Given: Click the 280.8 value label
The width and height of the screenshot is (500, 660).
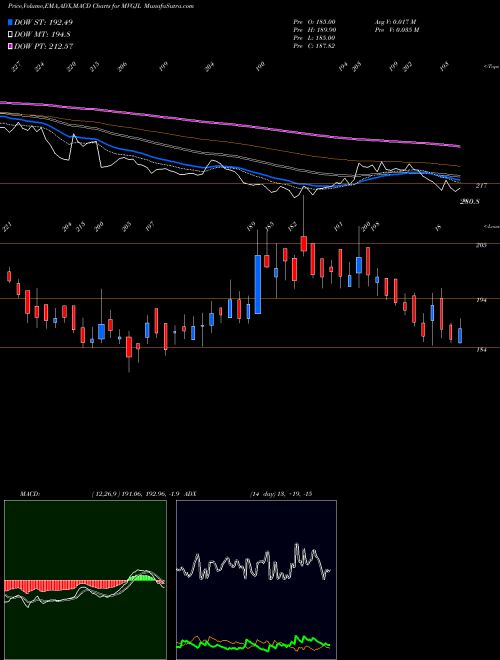Looking at the screenshot, I should [470, 202].
